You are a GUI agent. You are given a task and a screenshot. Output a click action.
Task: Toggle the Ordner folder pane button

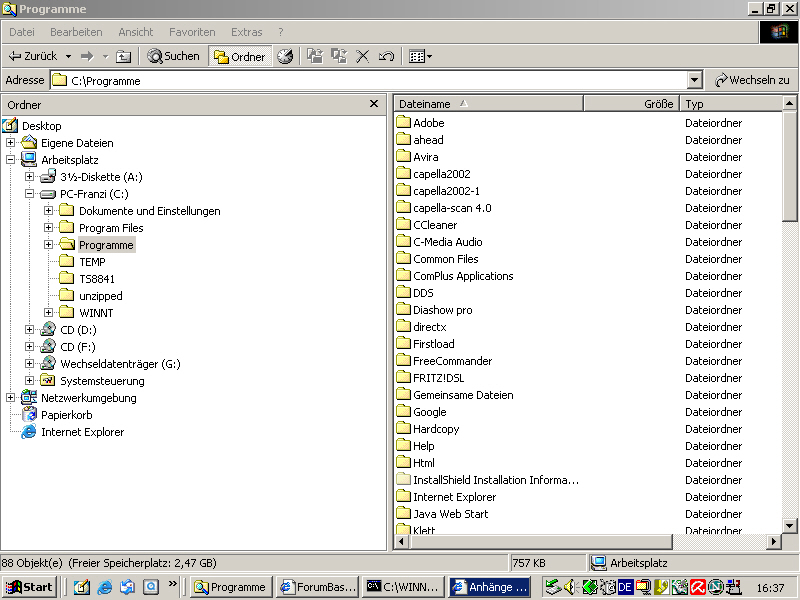click(240, 57)
